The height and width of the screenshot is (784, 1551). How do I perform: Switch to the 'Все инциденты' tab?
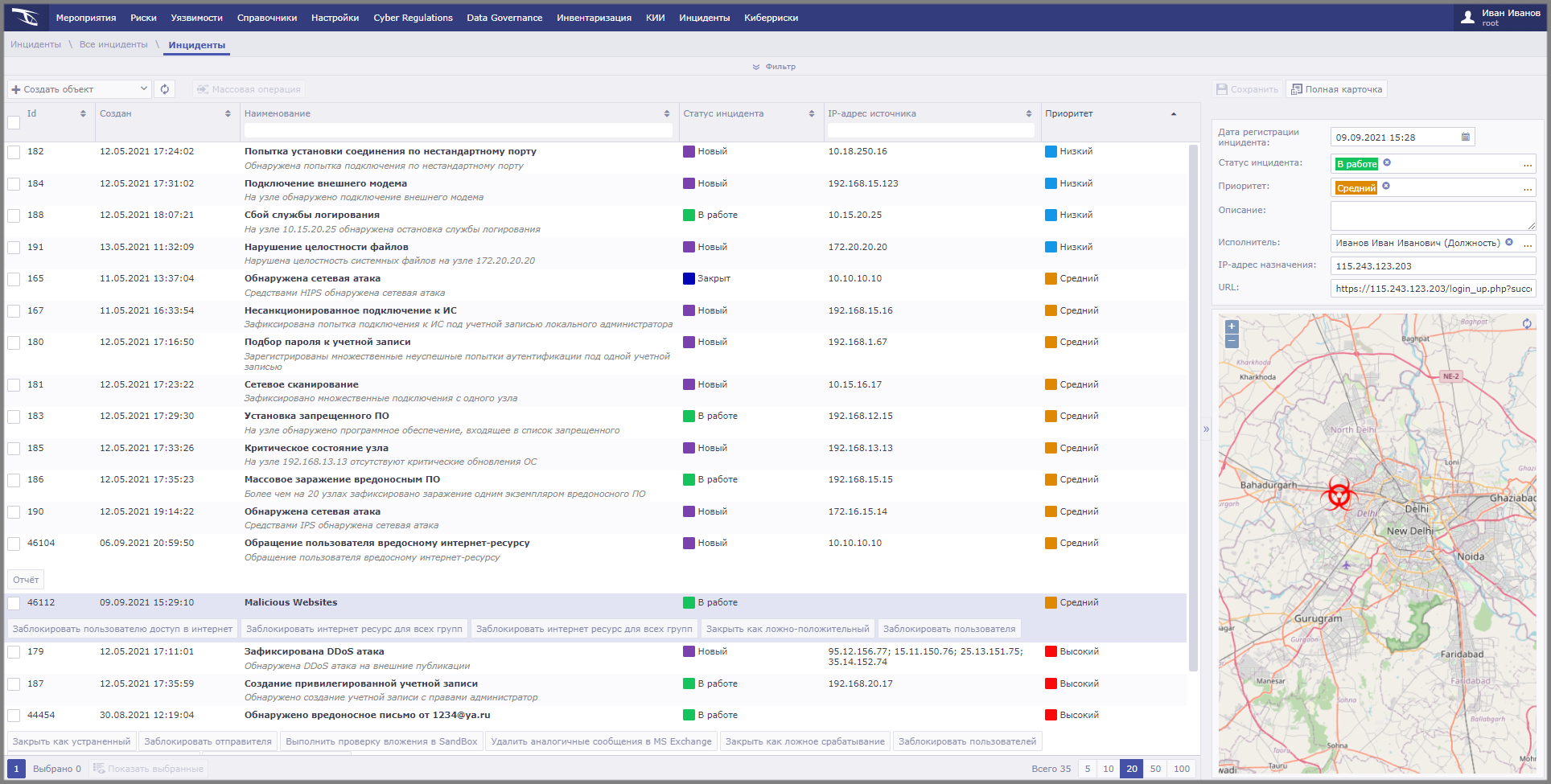113,44
